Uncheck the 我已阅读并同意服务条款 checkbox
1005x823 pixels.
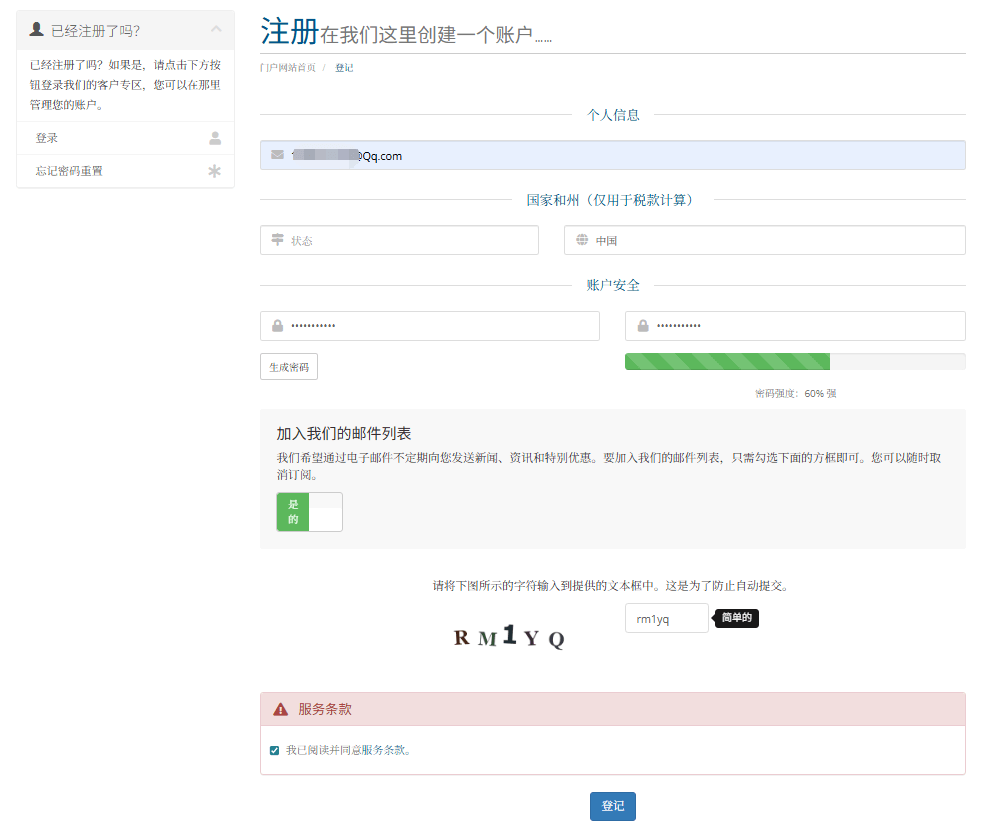275,750
